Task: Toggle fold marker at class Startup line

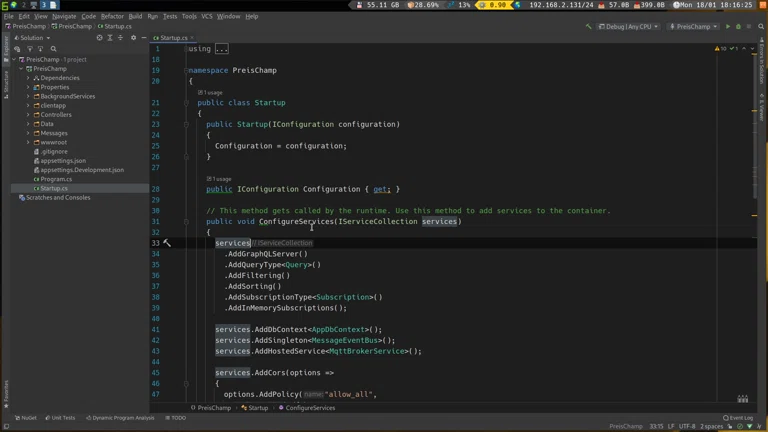Action: (186, 103)
